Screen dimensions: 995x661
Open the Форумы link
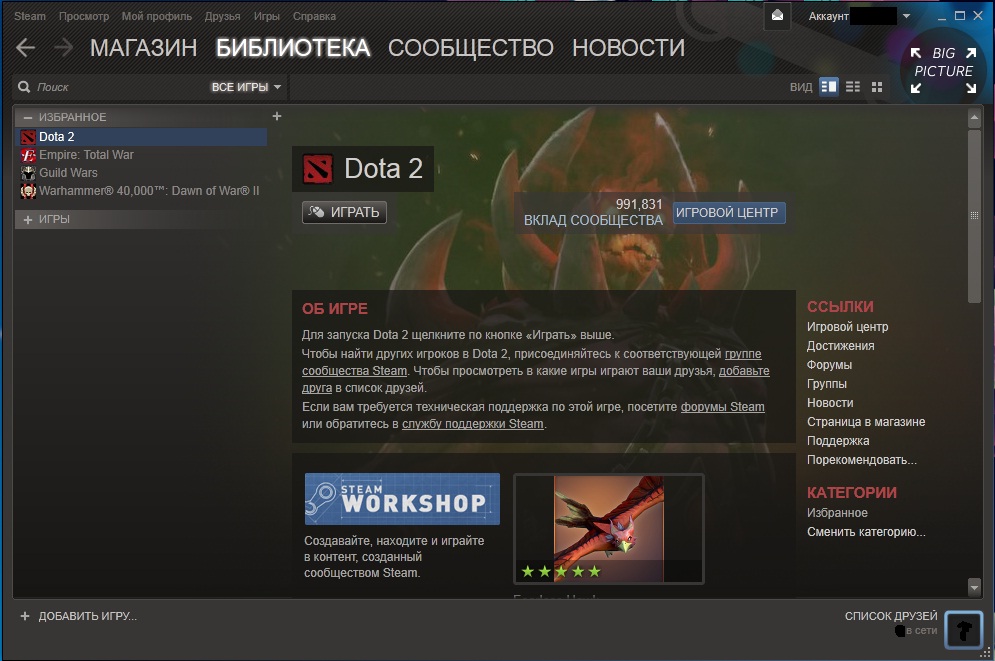click(x=829, y=365)
